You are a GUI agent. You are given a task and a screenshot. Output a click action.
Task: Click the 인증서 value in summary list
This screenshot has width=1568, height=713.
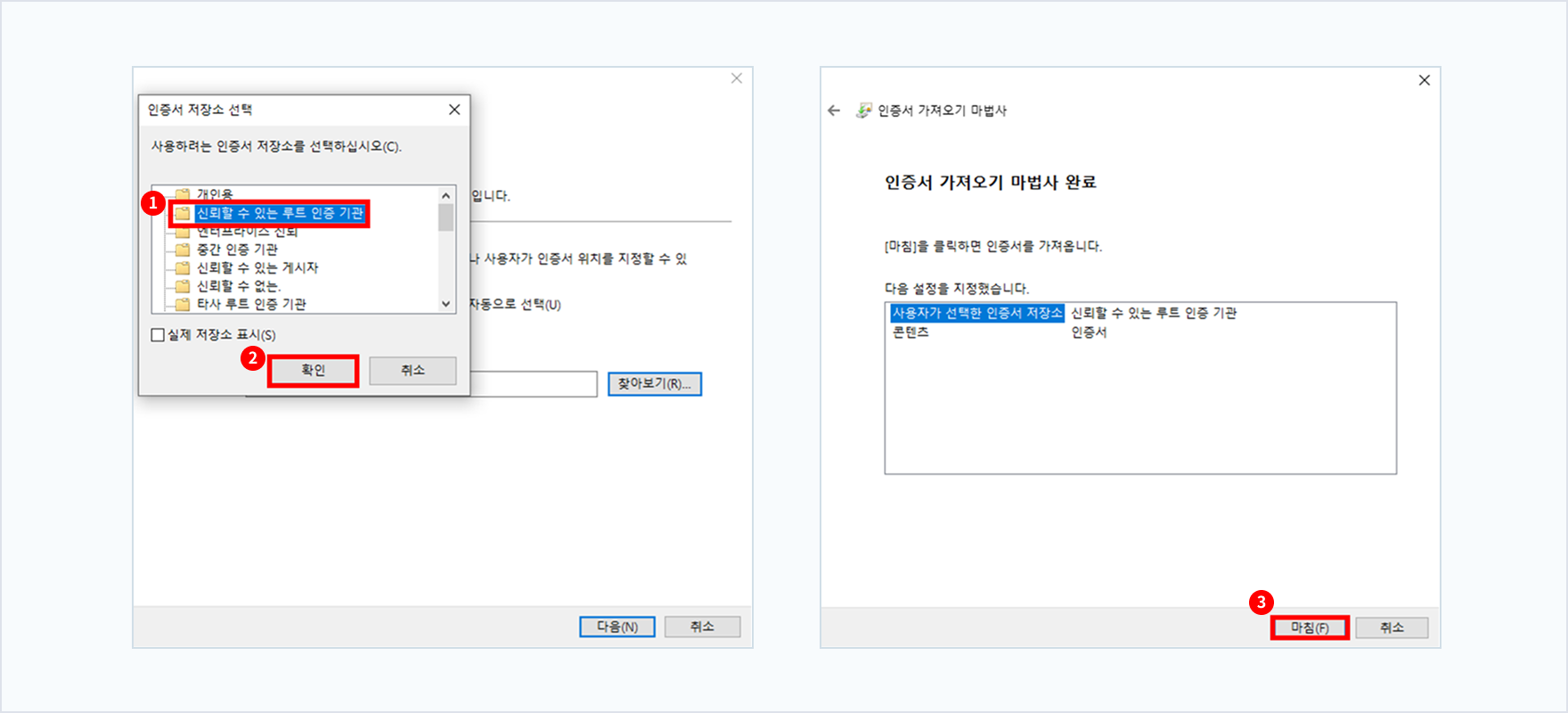(1089, 332)
